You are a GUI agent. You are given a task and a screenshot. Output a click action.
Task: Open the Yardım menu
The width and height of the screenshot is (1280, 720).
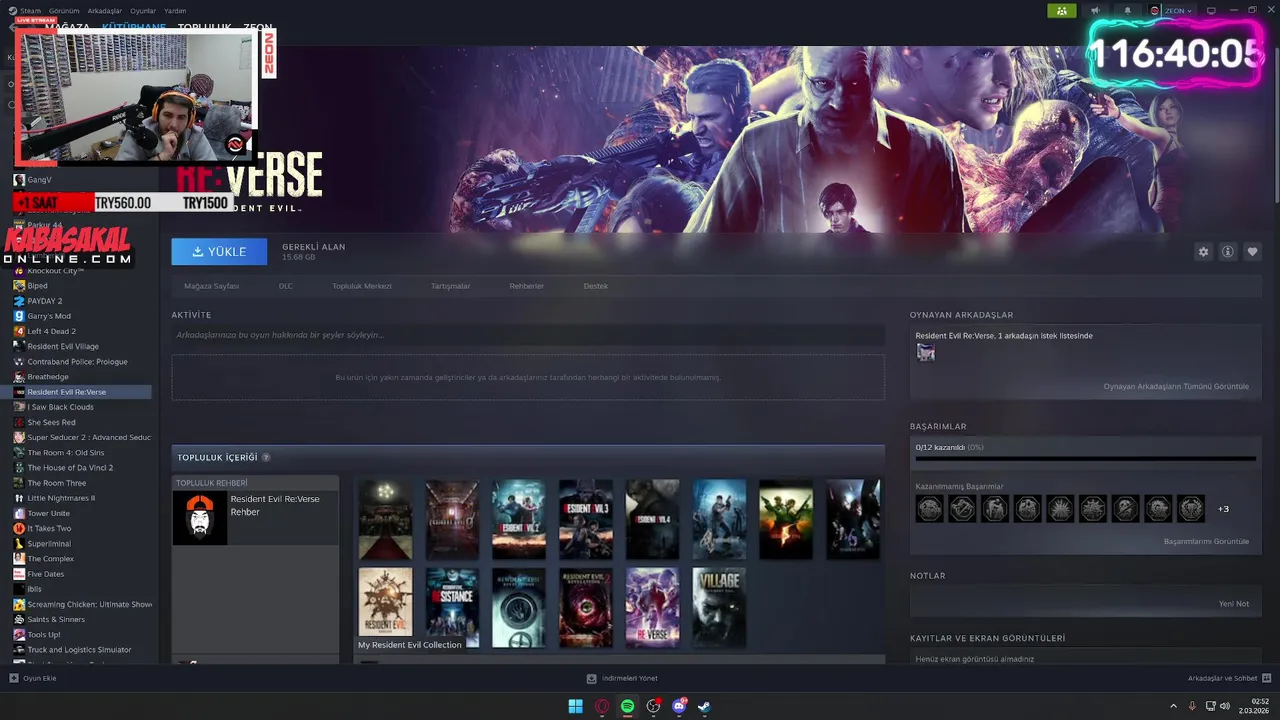click(175, 10)
